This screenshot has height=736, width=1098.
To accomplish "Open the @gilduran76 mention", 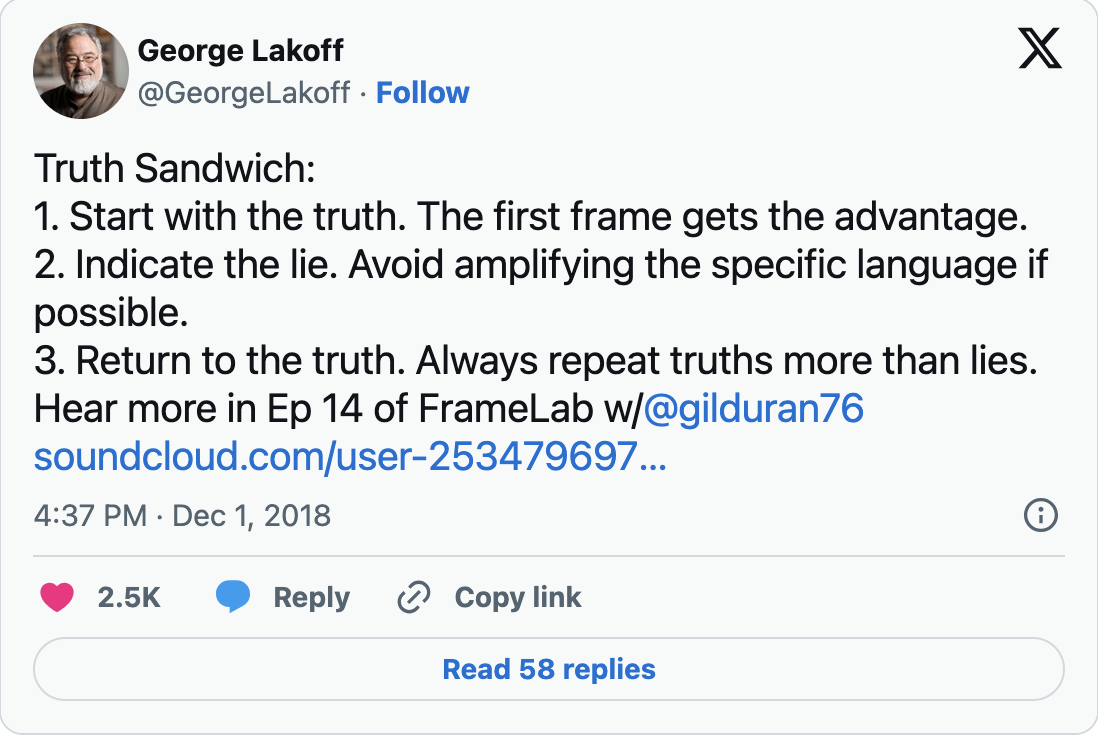I will tap(753, 409).
